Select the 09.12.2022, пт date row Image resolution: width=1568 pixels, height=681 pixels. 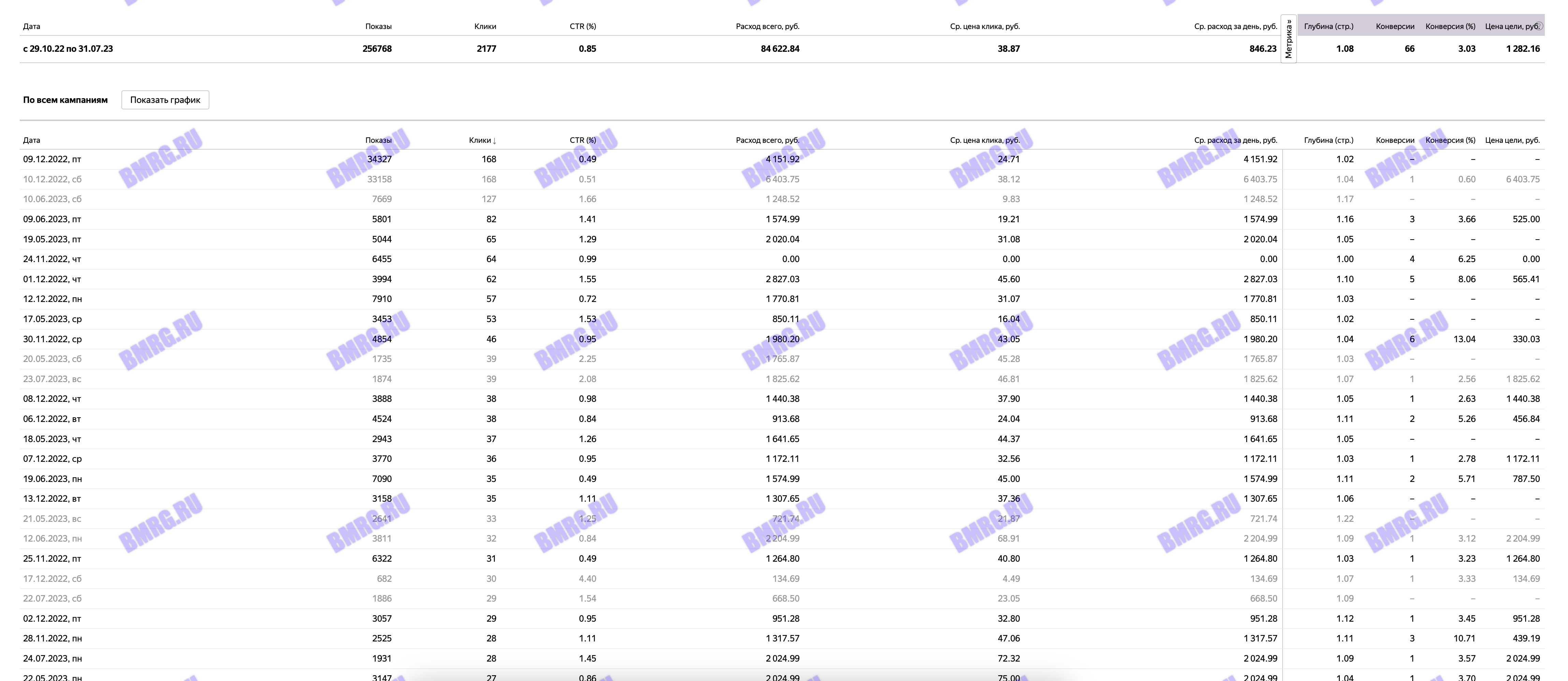pyautogui.click(x=53, y=160)
